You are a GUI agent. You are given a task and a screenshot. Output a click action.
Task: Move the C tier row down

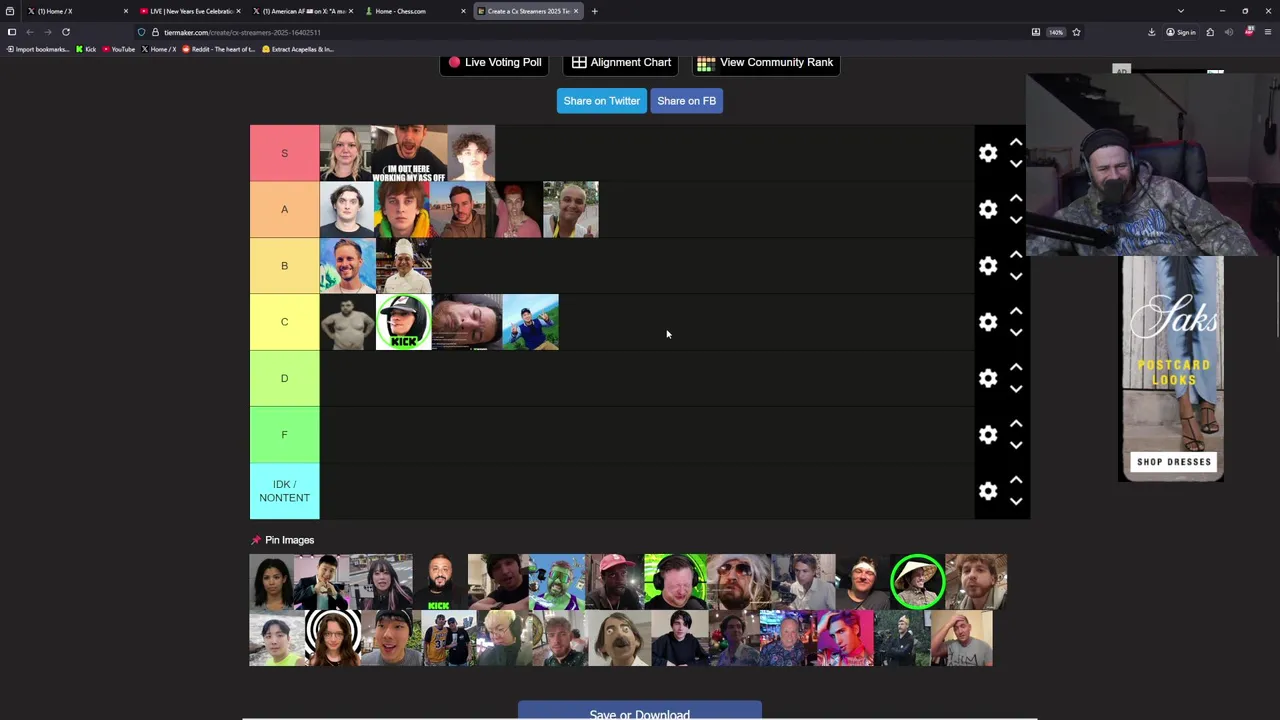(1016, 333)
